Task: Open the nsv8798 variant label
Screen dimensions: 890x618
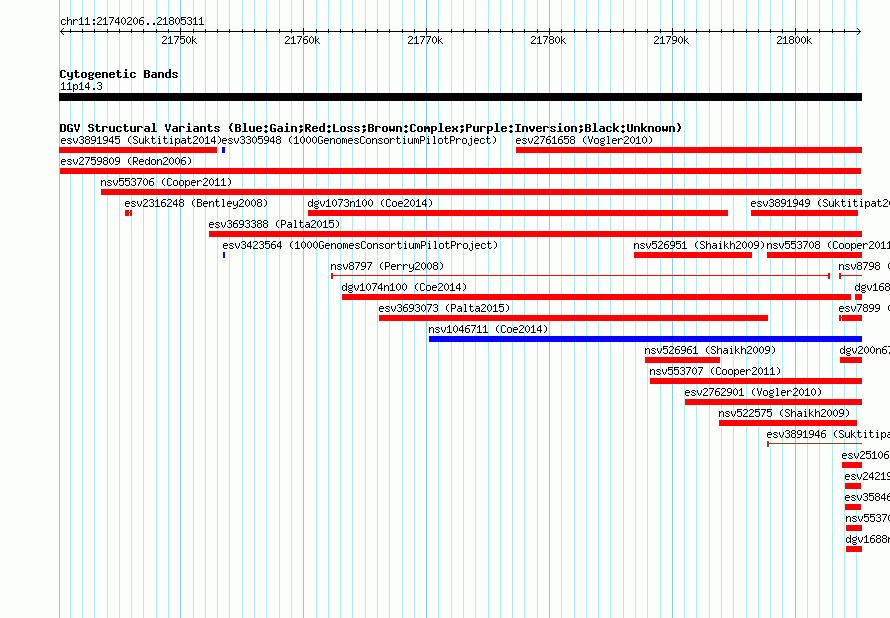Action: [x=864, y=266]
